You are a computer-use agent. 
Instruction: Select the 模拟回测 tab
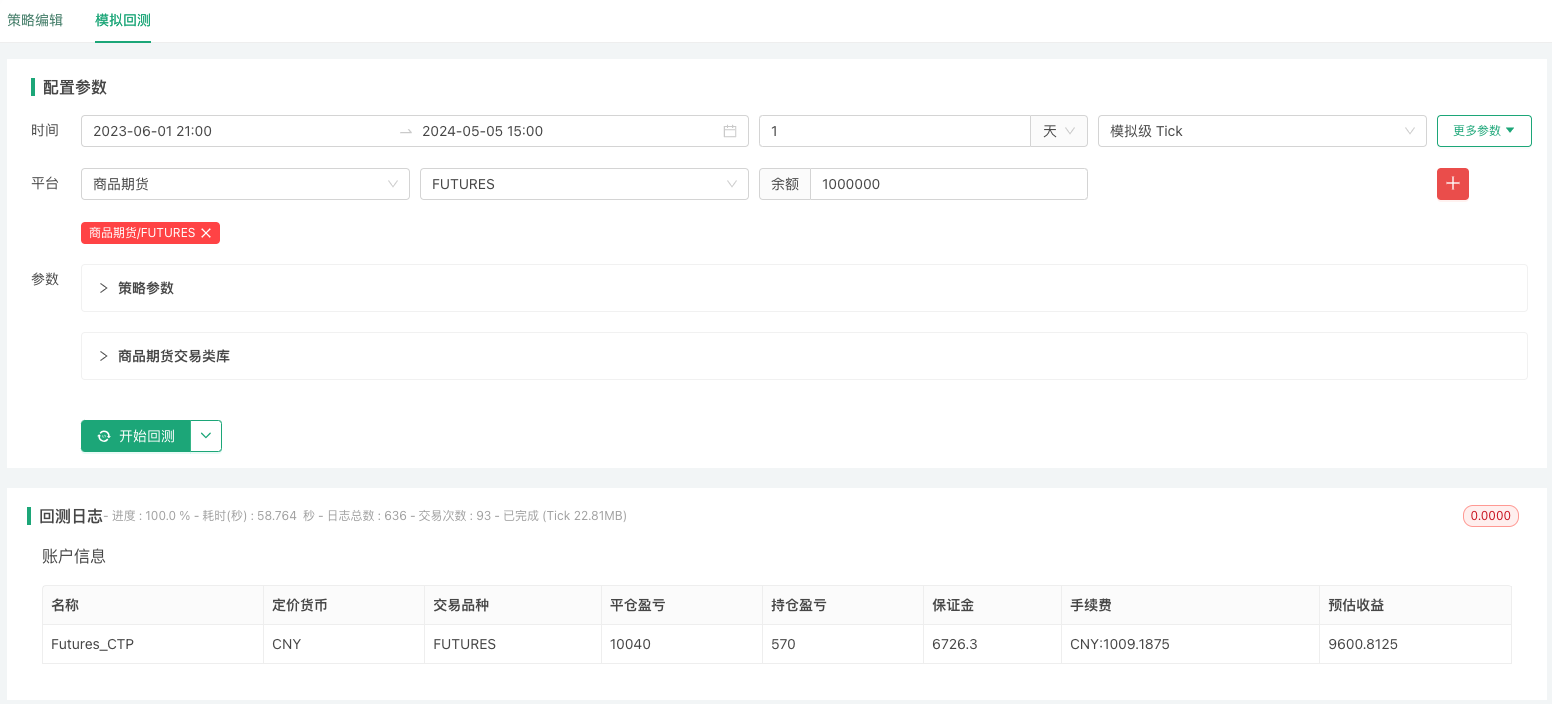(123, 20)
